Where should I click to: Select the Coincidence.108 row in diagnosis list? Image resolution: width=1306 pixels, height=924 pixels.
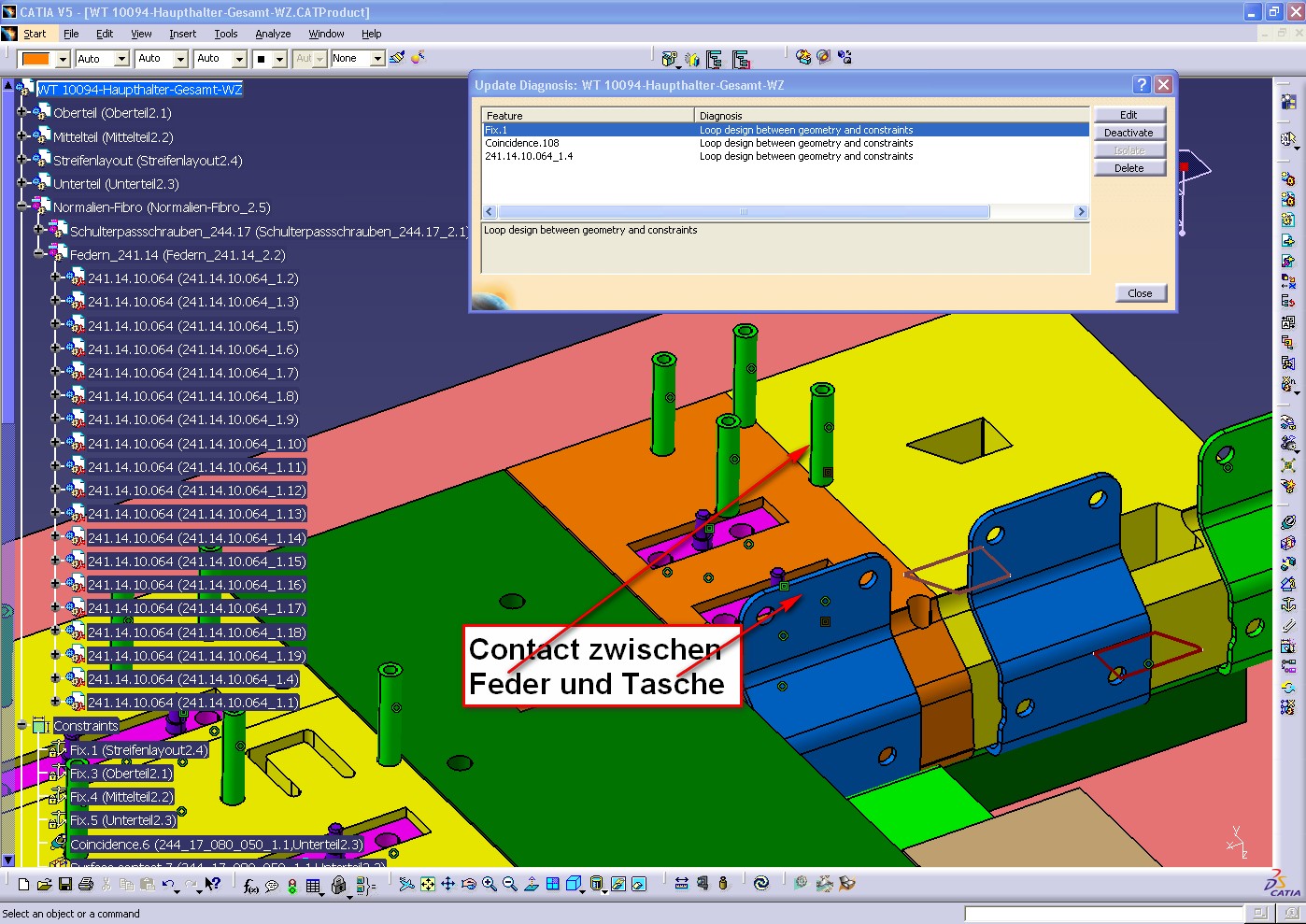pyautogui.click(x=785, y=143)
